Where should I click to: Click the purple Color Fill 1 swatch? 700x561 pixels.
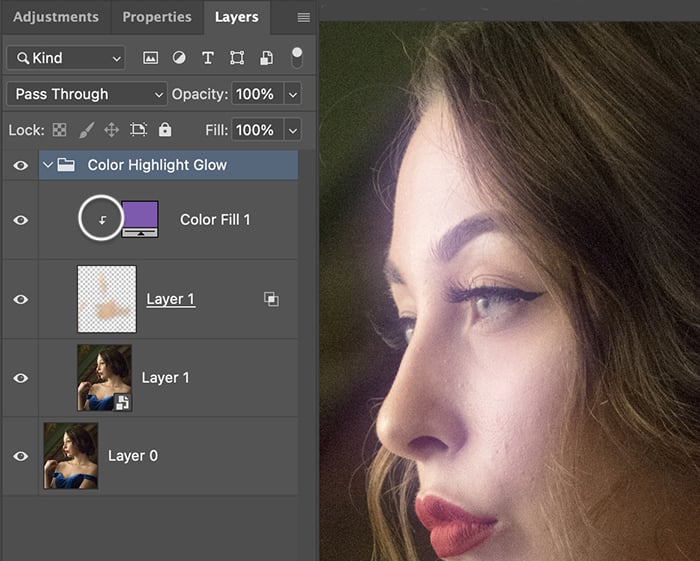click(140, 219)
